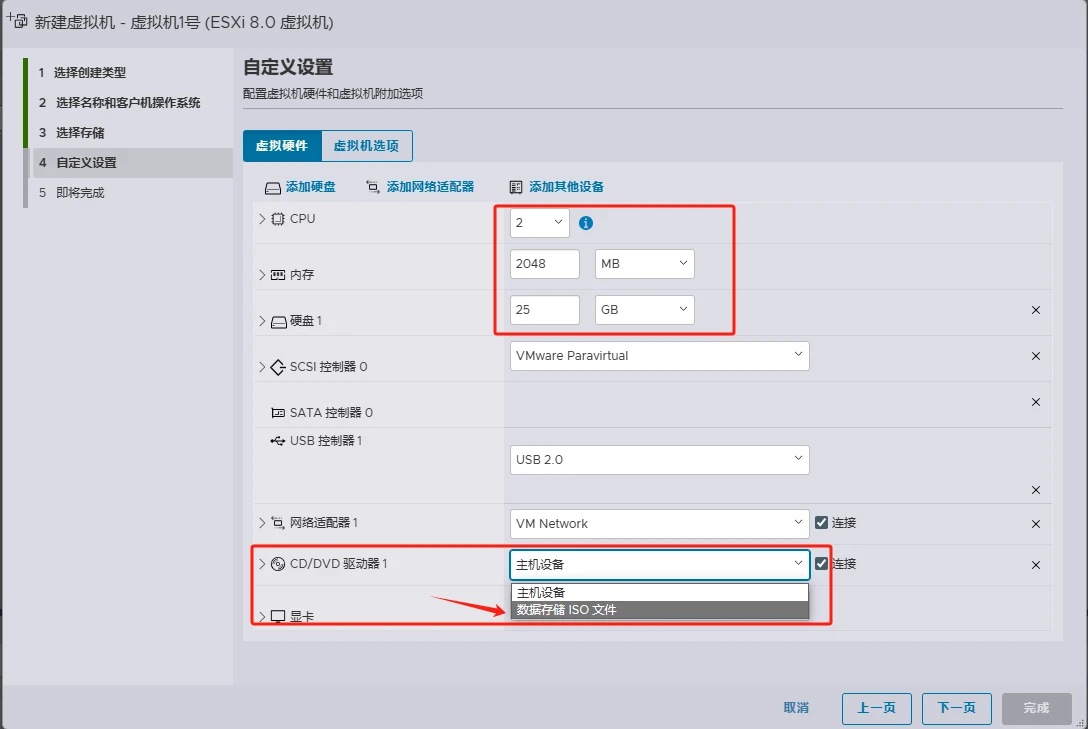Viewport: 1088px width, 729px height.
Task: Click the Add other device icon
Action: pyautogui.click(x=516, y=187)
